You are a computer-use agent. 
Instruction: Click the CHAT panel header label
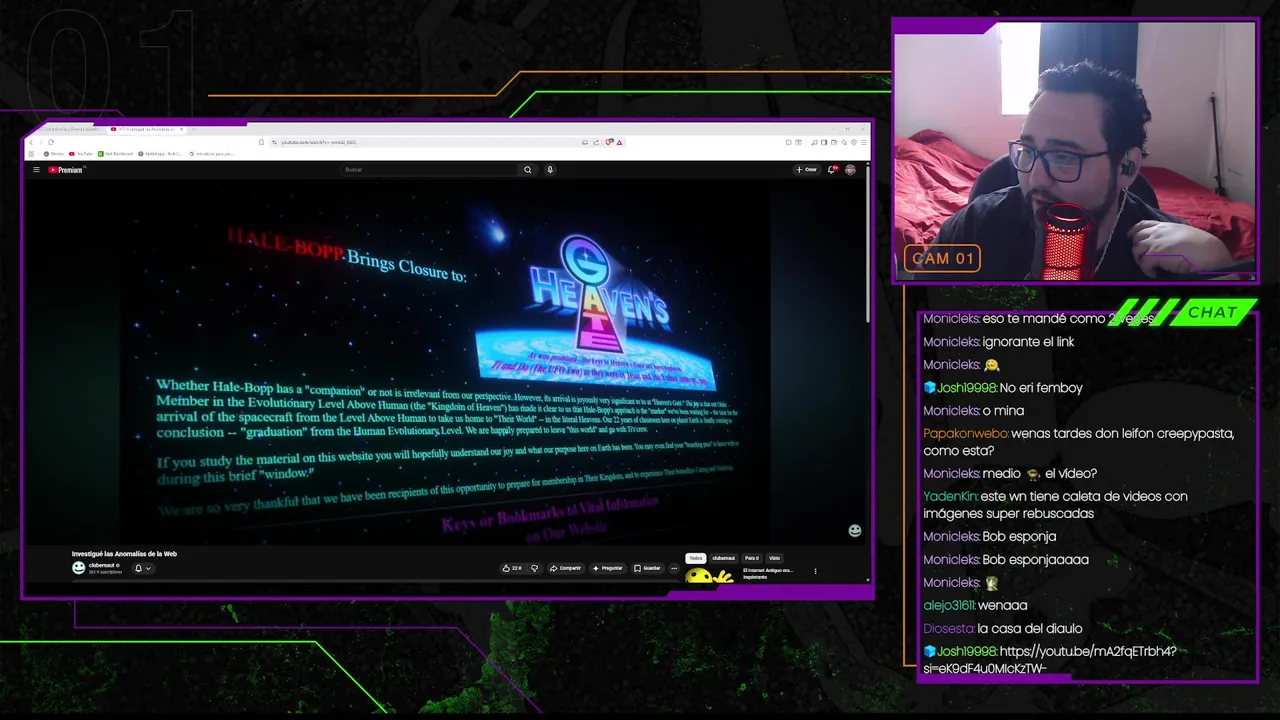(x=1212, y=313)
